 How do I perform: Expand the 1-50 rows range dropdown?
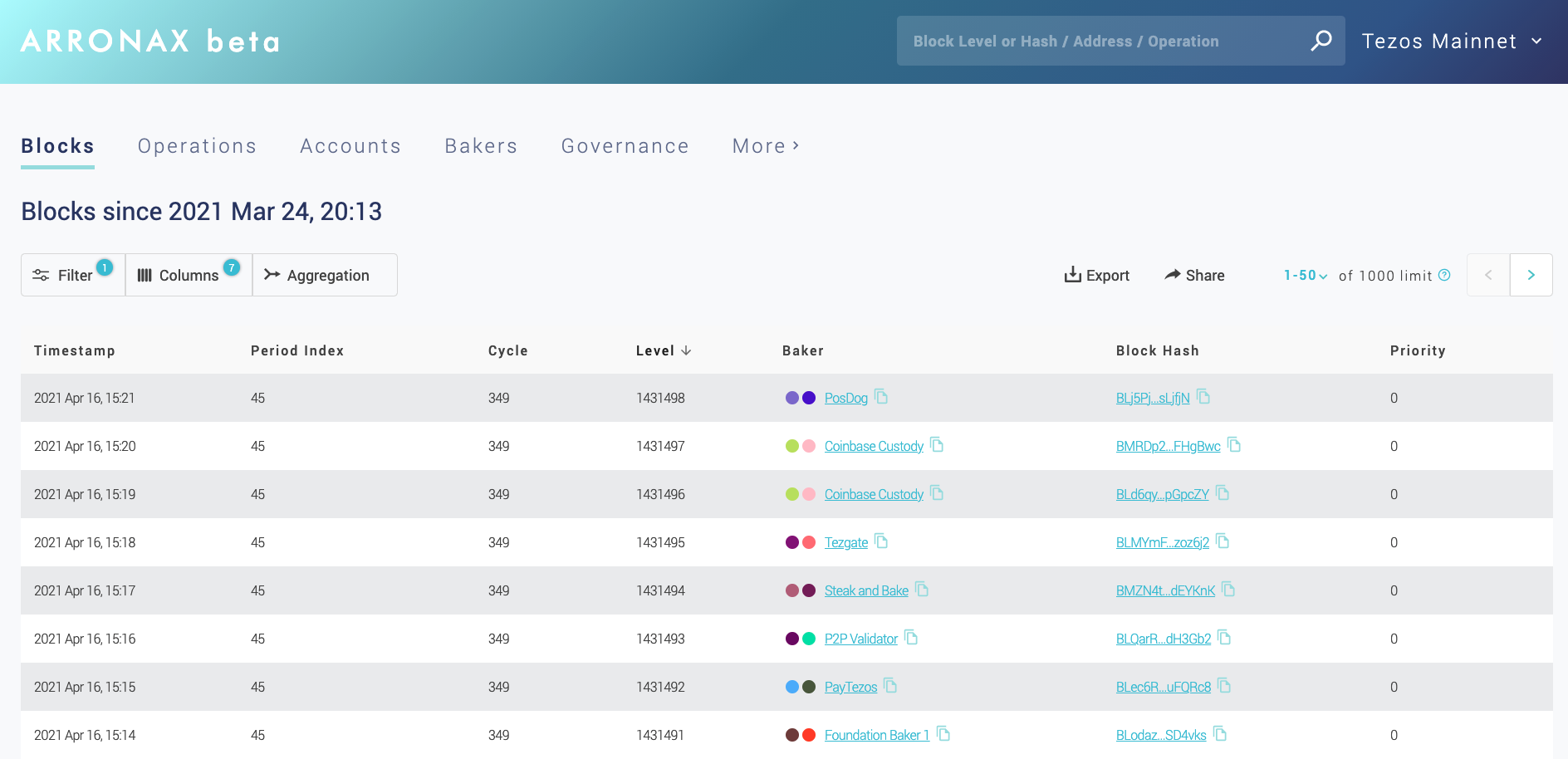tap(1305, 276)
